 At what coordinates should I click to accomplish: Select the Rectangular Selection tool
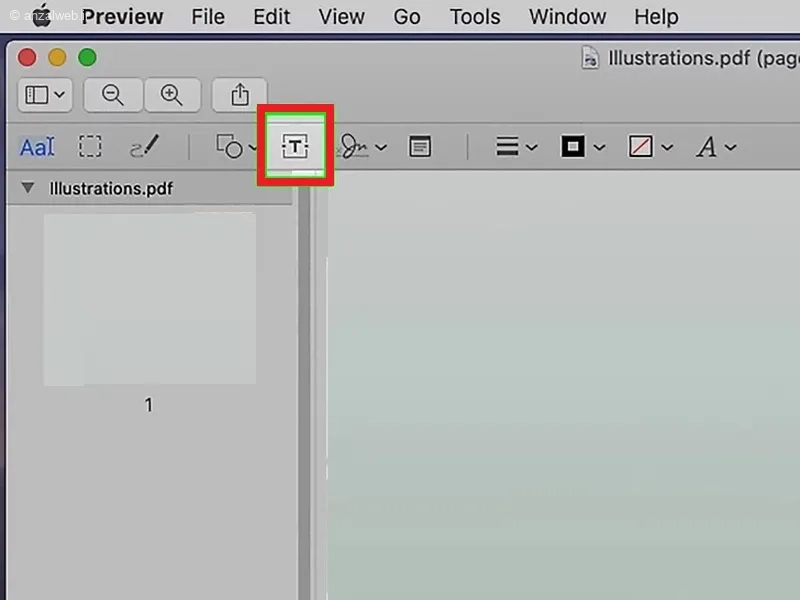90,146
